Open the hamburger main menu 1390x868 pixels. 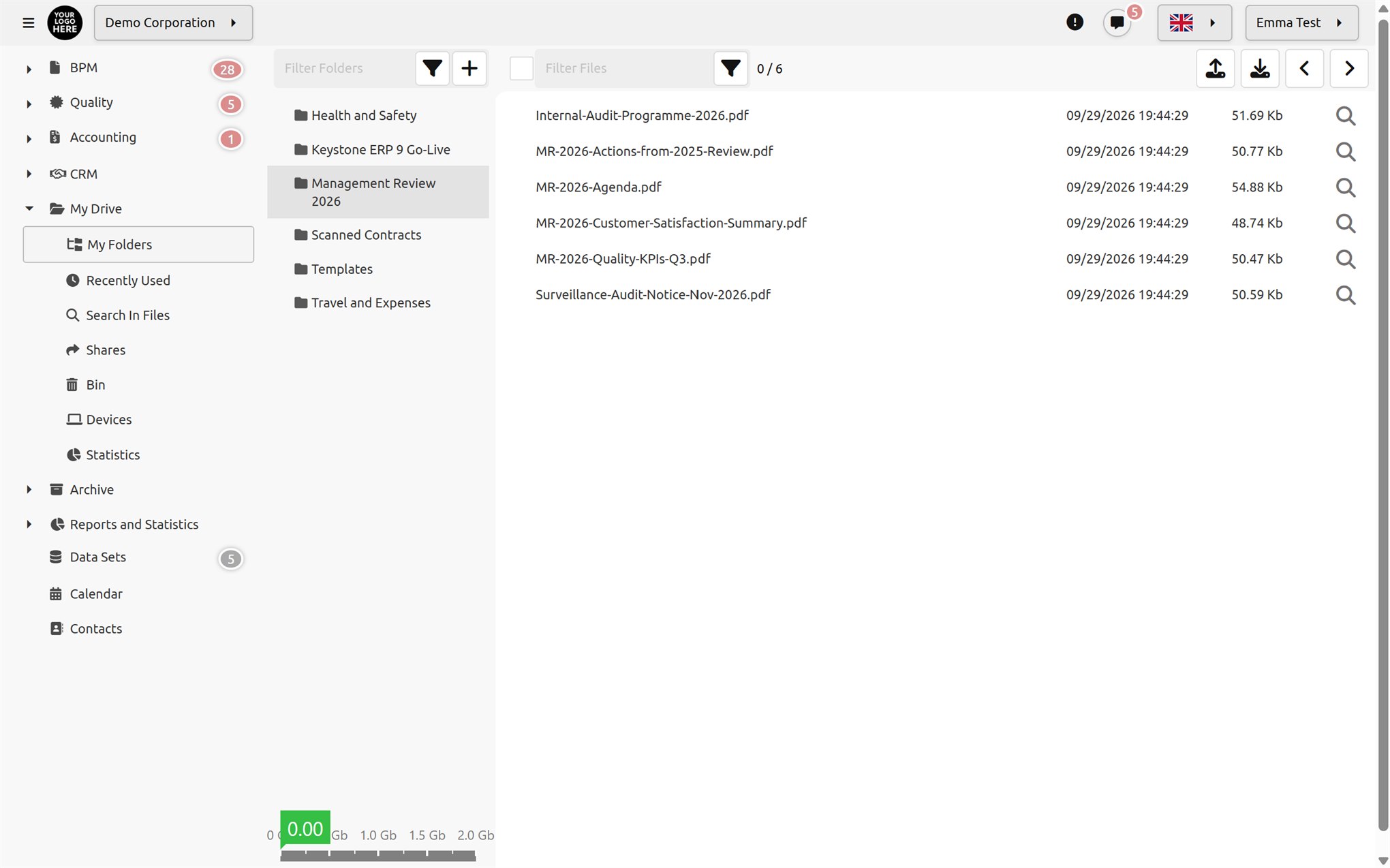point(28,22)
